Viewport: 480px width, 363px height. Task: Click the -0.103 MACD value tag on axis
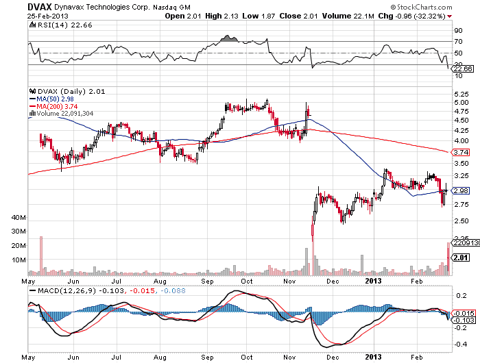[x=463, y=320]
